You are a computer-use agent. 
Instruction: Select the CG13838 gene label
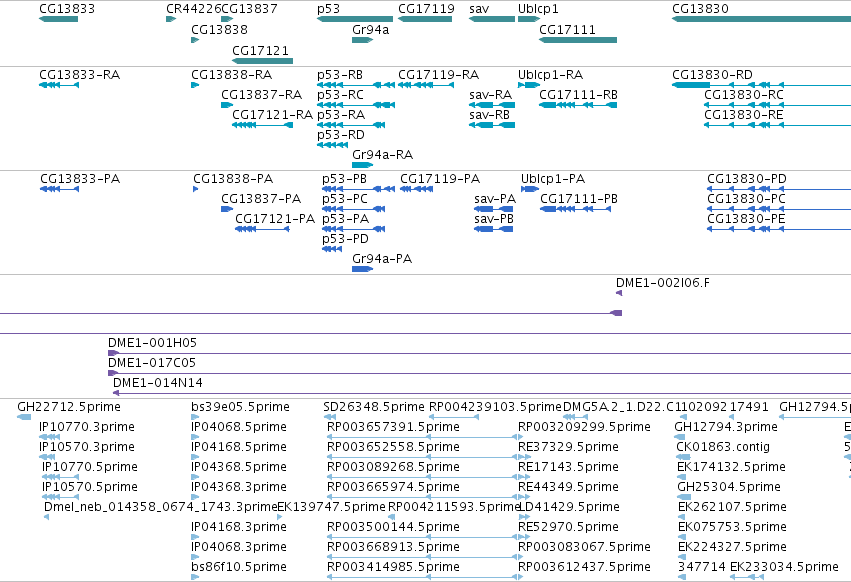coord(219,29)
